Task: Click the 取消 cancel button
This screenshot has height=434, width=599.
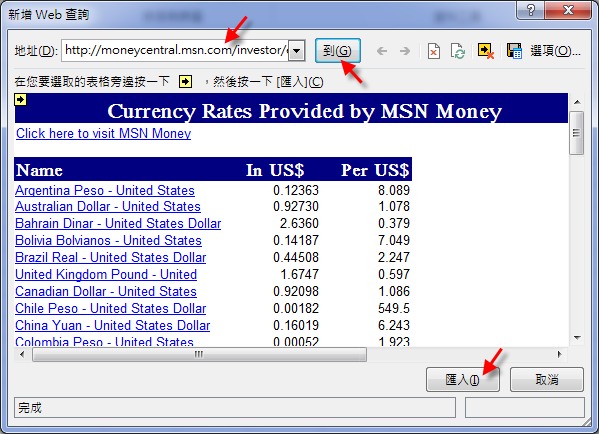Action: click(547, 379)
